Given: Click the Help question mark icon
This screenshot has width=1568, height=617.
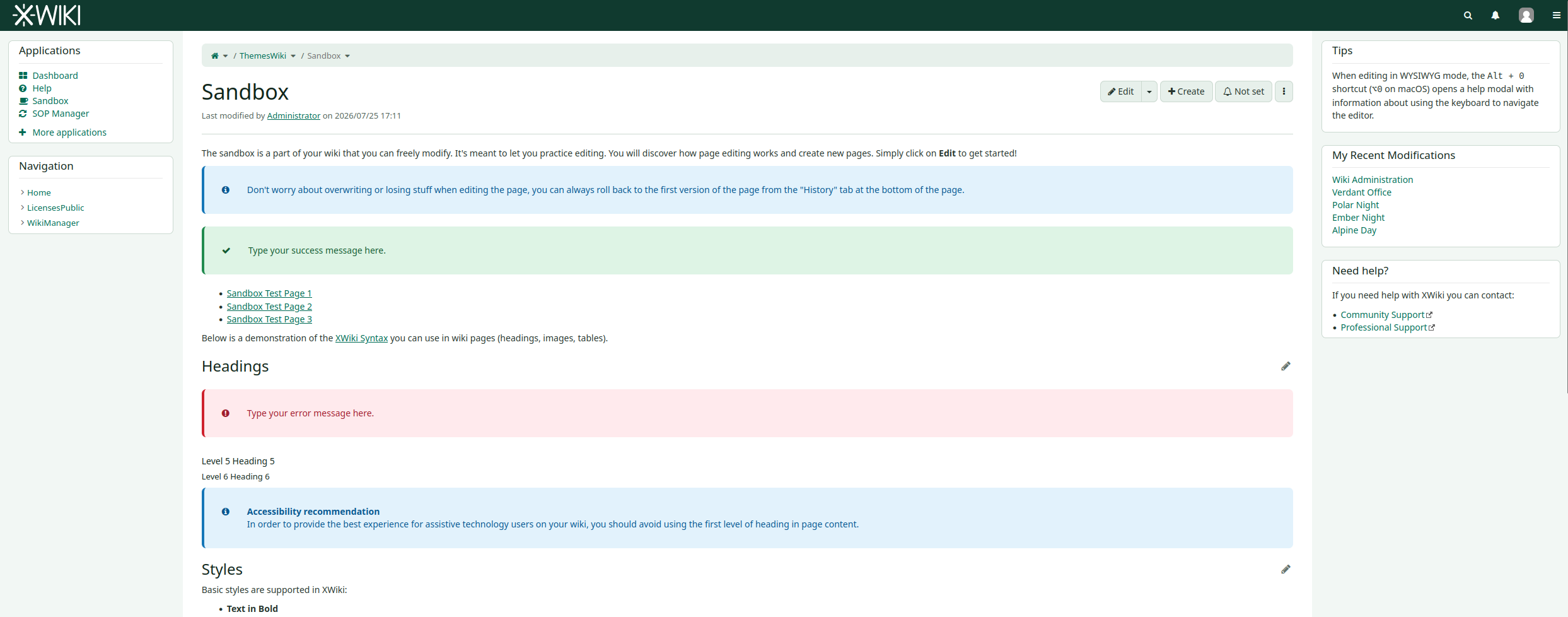Looking at the screenshot, I should point(23,88).
